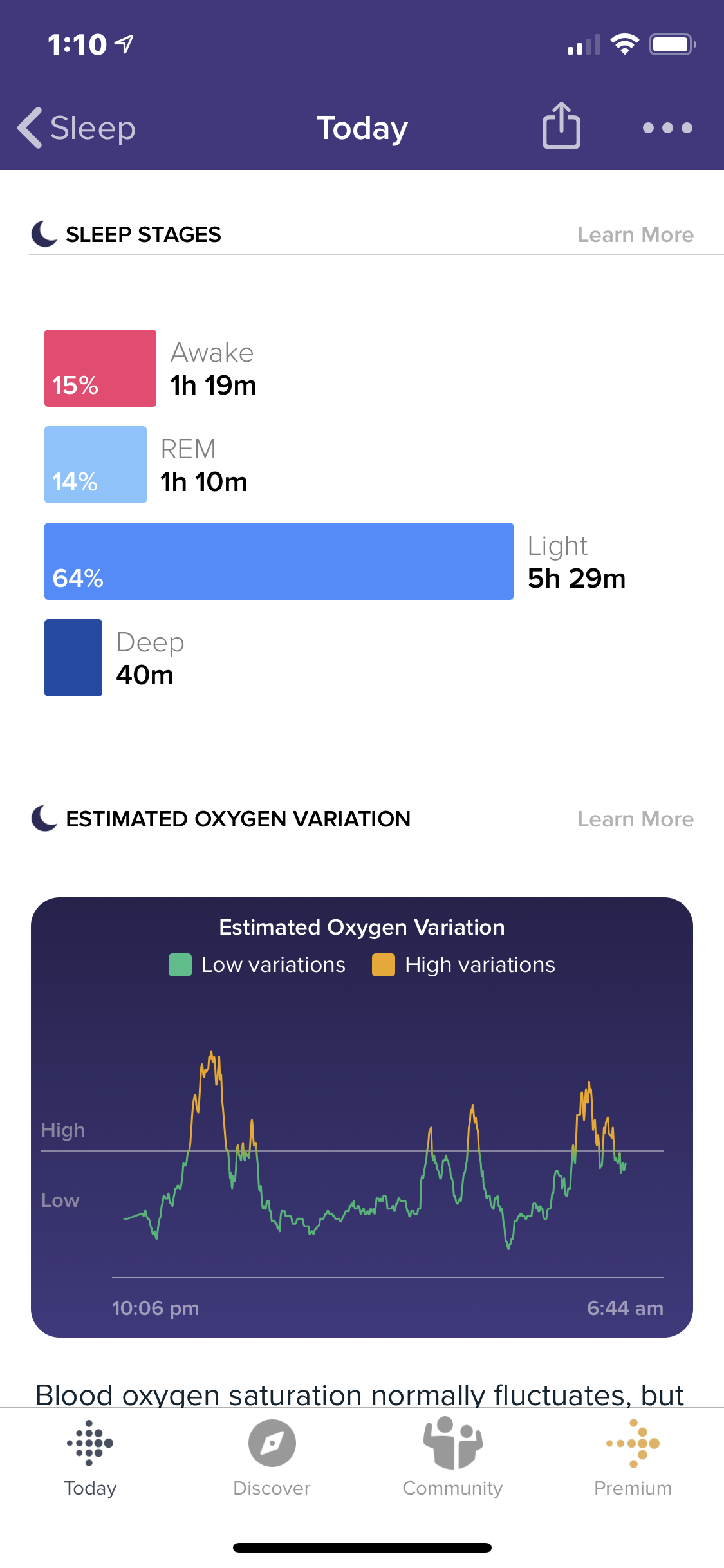Tap the pink Awake 15% bar
The image size is (724, 1568).
coord(100,368)
